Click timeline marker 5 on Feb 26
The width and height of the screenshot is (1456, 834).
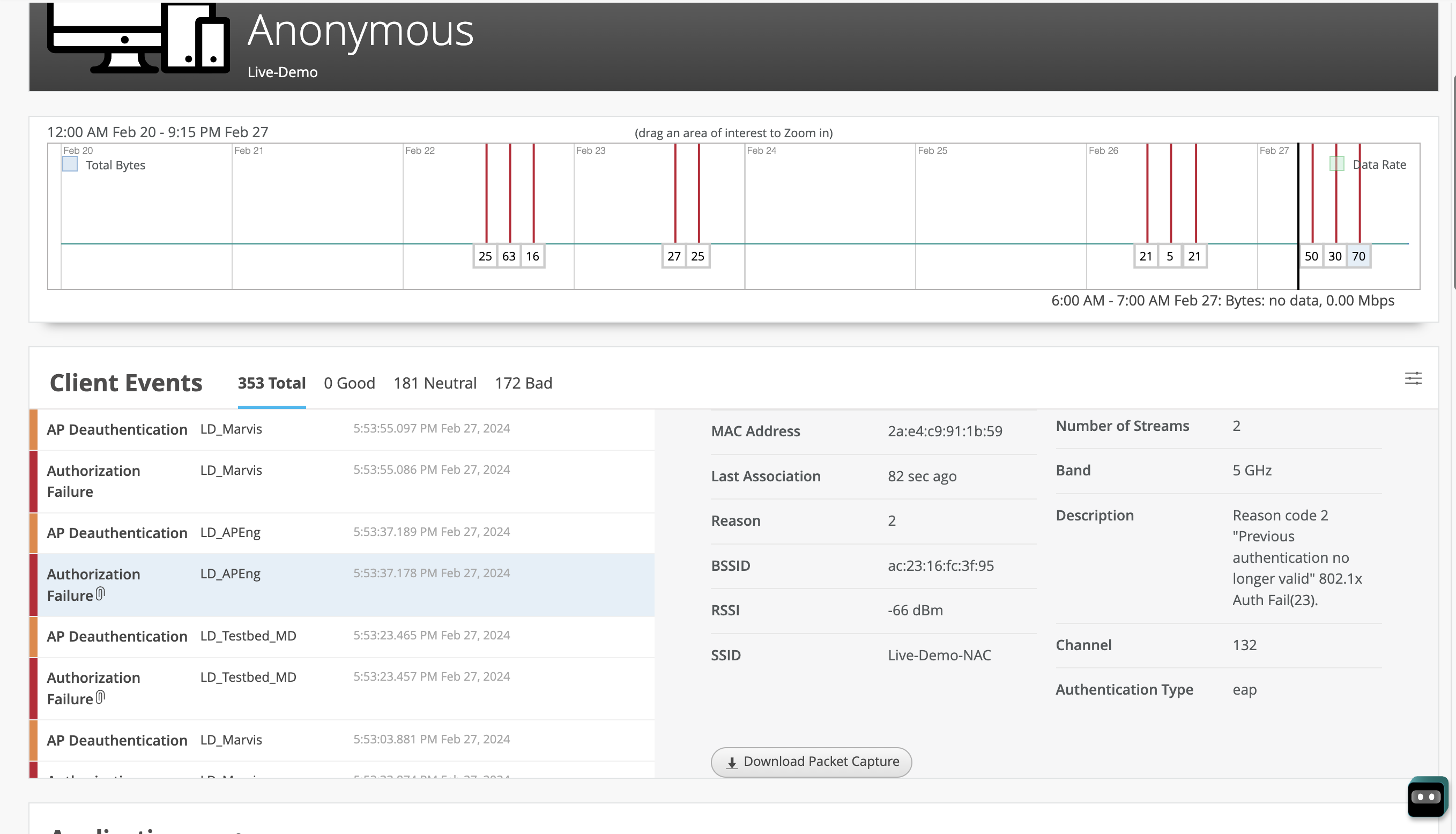click(x=1170, y=256)
